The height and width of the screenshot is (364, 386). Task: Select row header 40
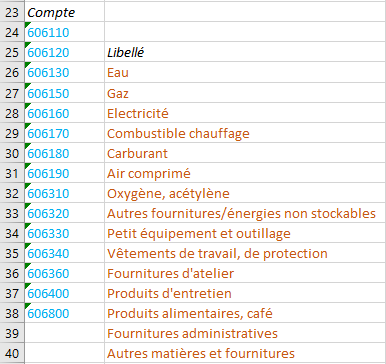(12, 353)
